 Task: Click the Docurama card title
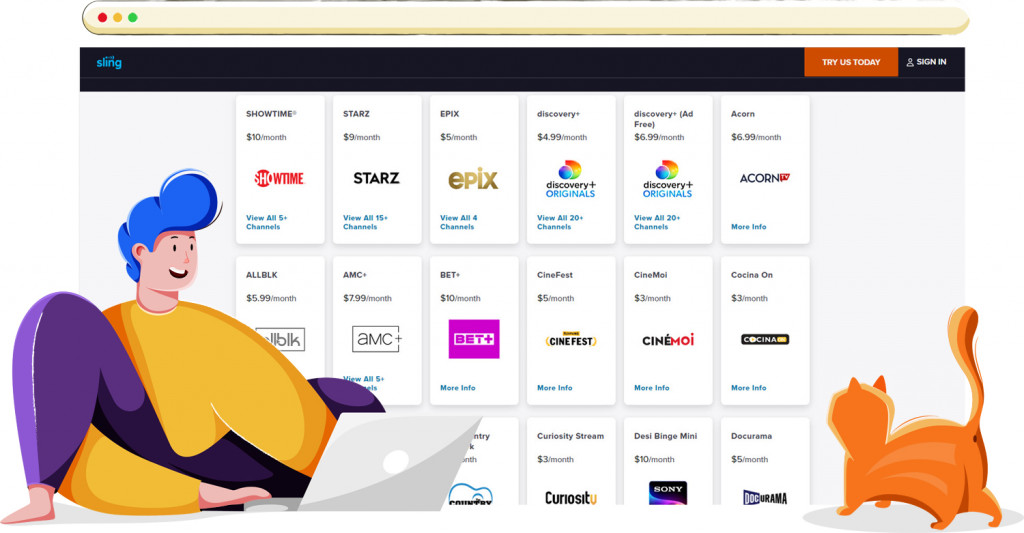click(x=751, y=436)
